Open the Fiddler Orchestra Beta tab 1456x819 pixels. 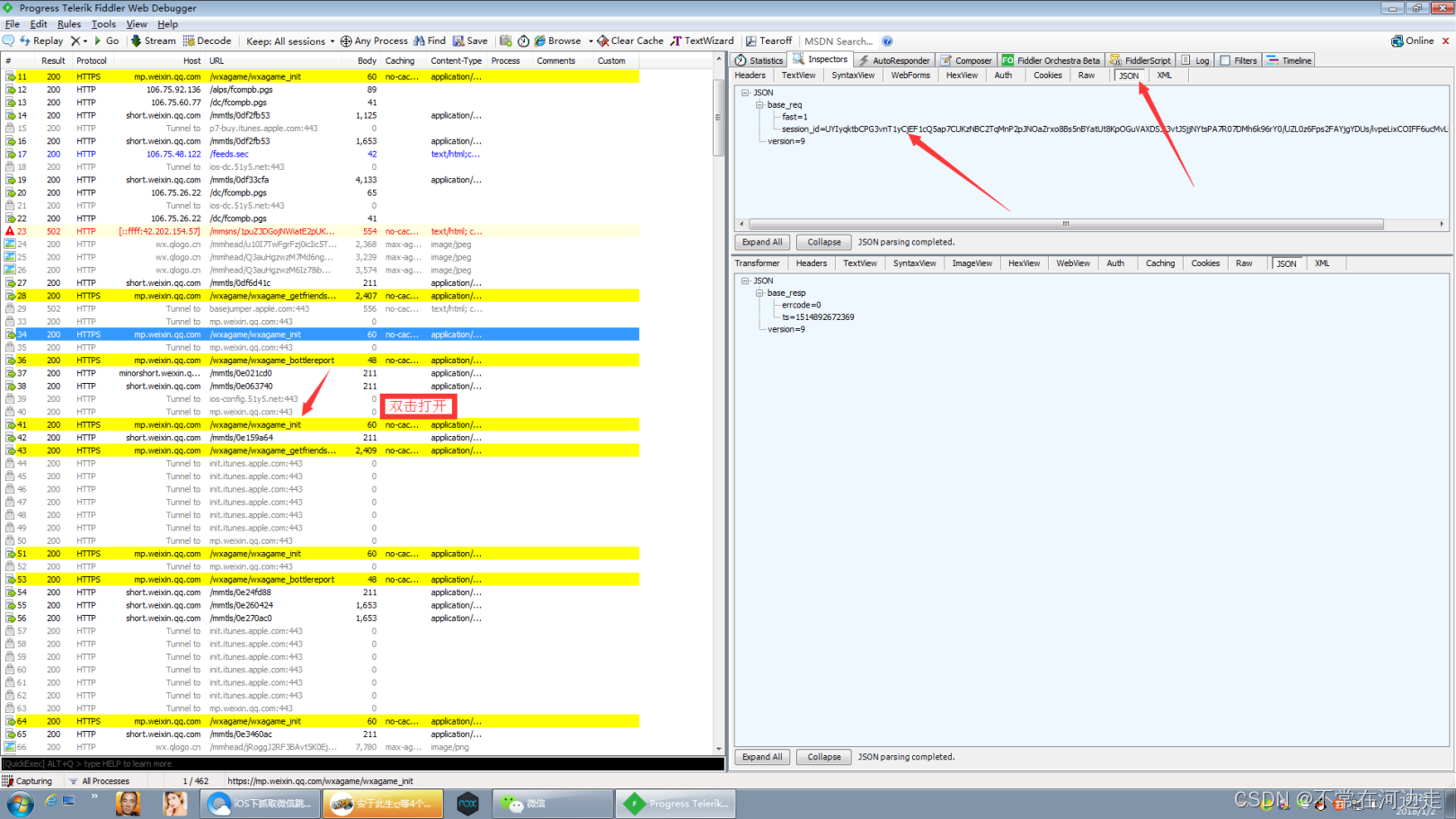(1051, 60)
